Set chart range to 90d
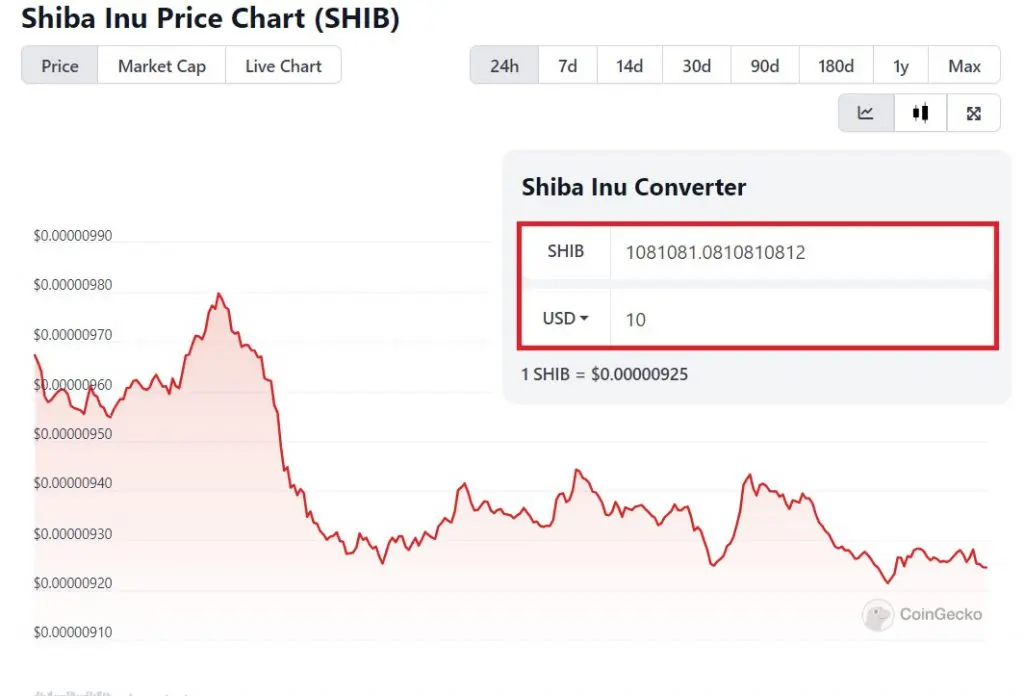Viewport: 1024px width, 696px height. coord(765,65)
